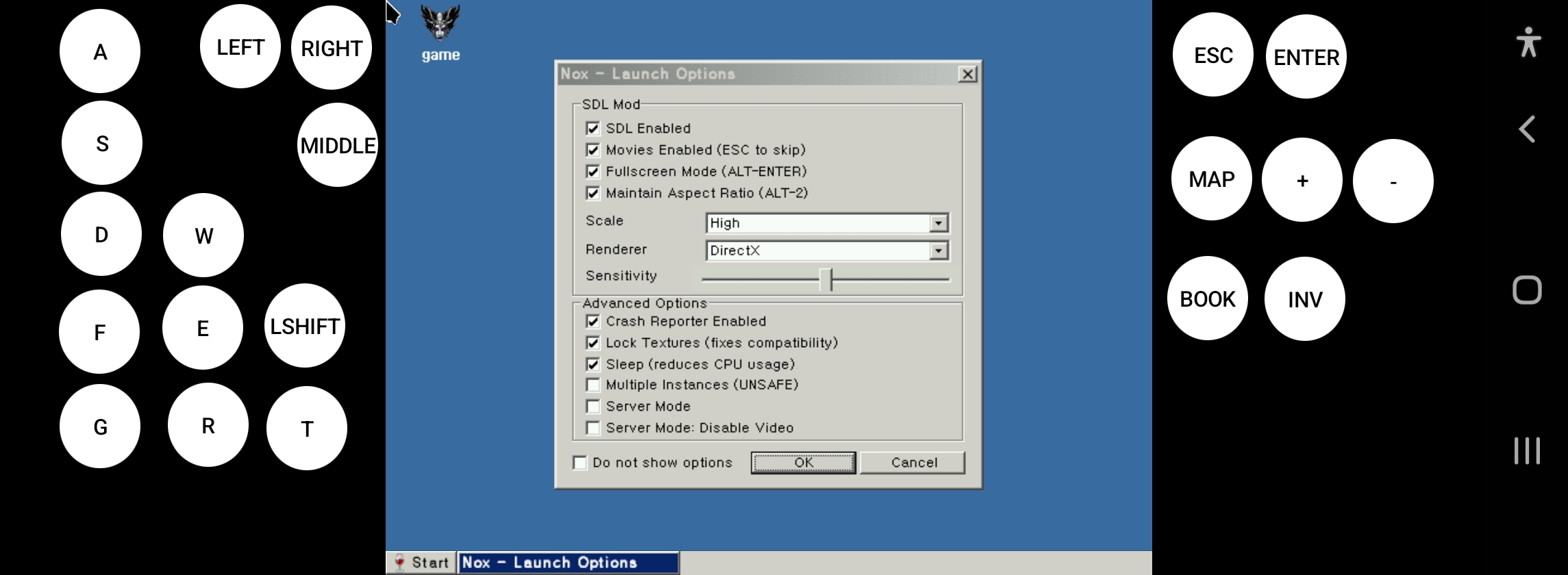
Task: Select Nox - Launch Options taskbar item
Action: pyautogui.click(x=569, y=563)
